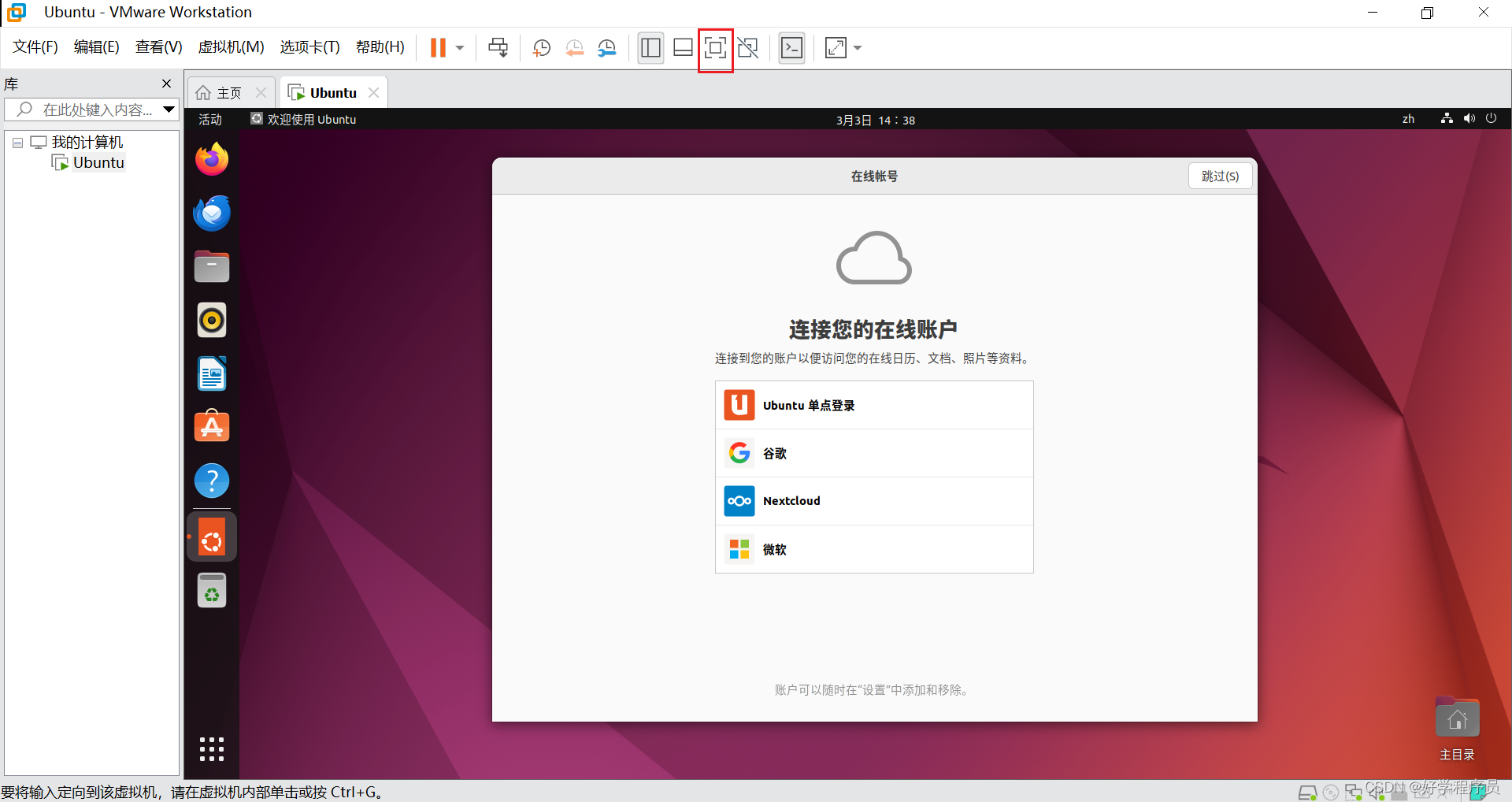The width and height of the screenshot is (1512, 802).
Task: Expand the stretch guest dropdown arrow
Action: coord(858,48)
